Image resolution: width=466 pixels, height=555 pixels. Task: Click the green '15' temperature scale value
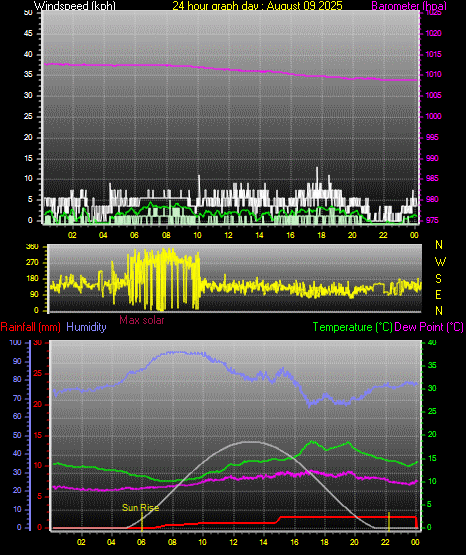coord(432,458)
